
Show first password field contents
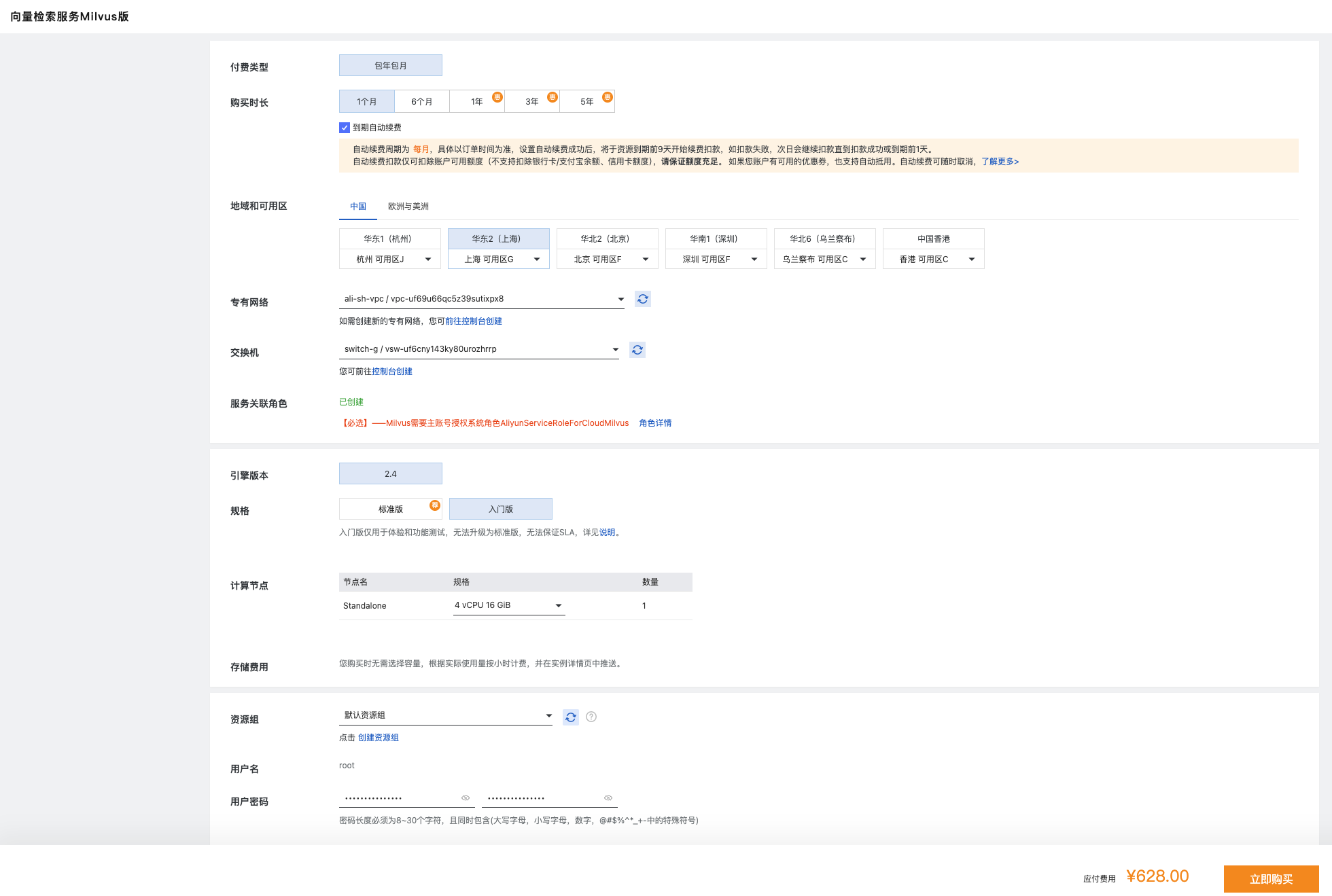466,798
